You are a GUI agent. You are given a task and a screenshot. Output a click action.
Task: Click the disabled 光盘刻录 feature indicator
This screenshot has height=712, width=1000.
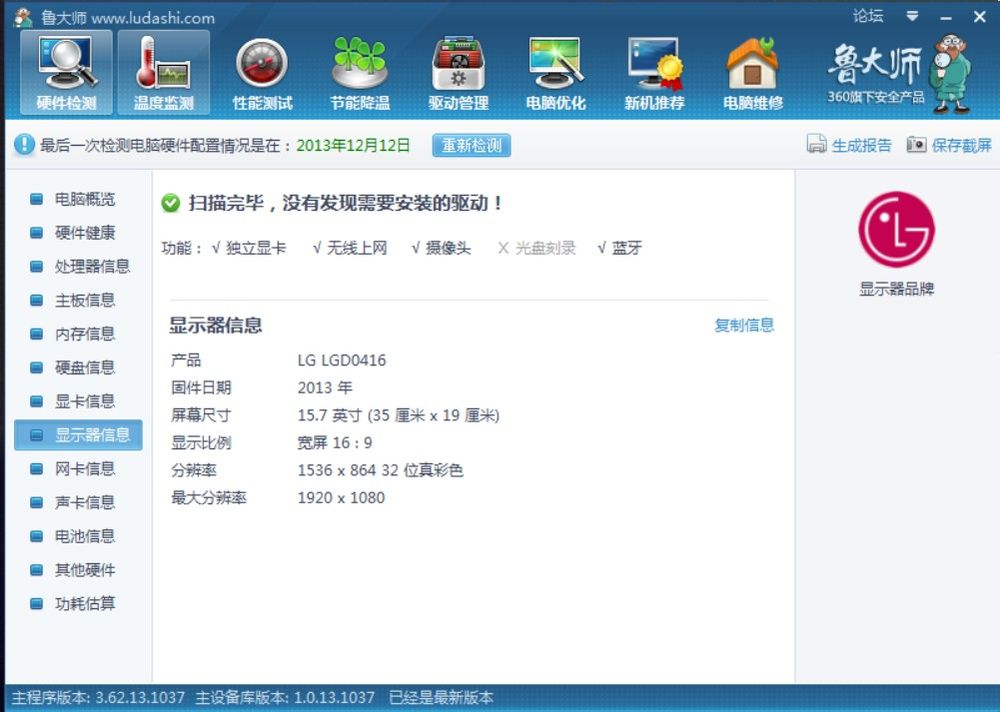click(537, 248)
